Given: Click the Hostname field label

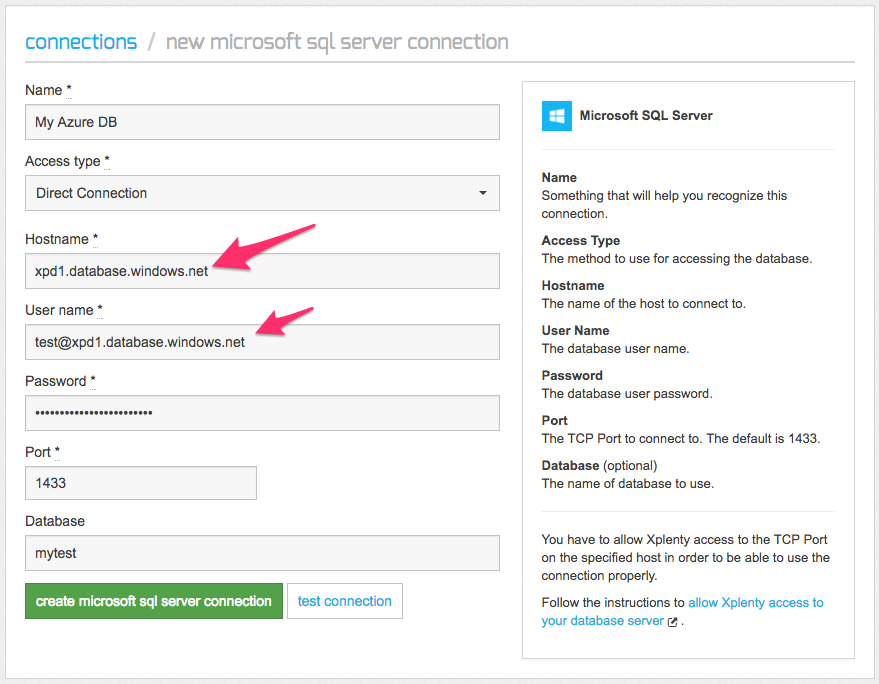Looking at the screenshot, I should point(57,239).
